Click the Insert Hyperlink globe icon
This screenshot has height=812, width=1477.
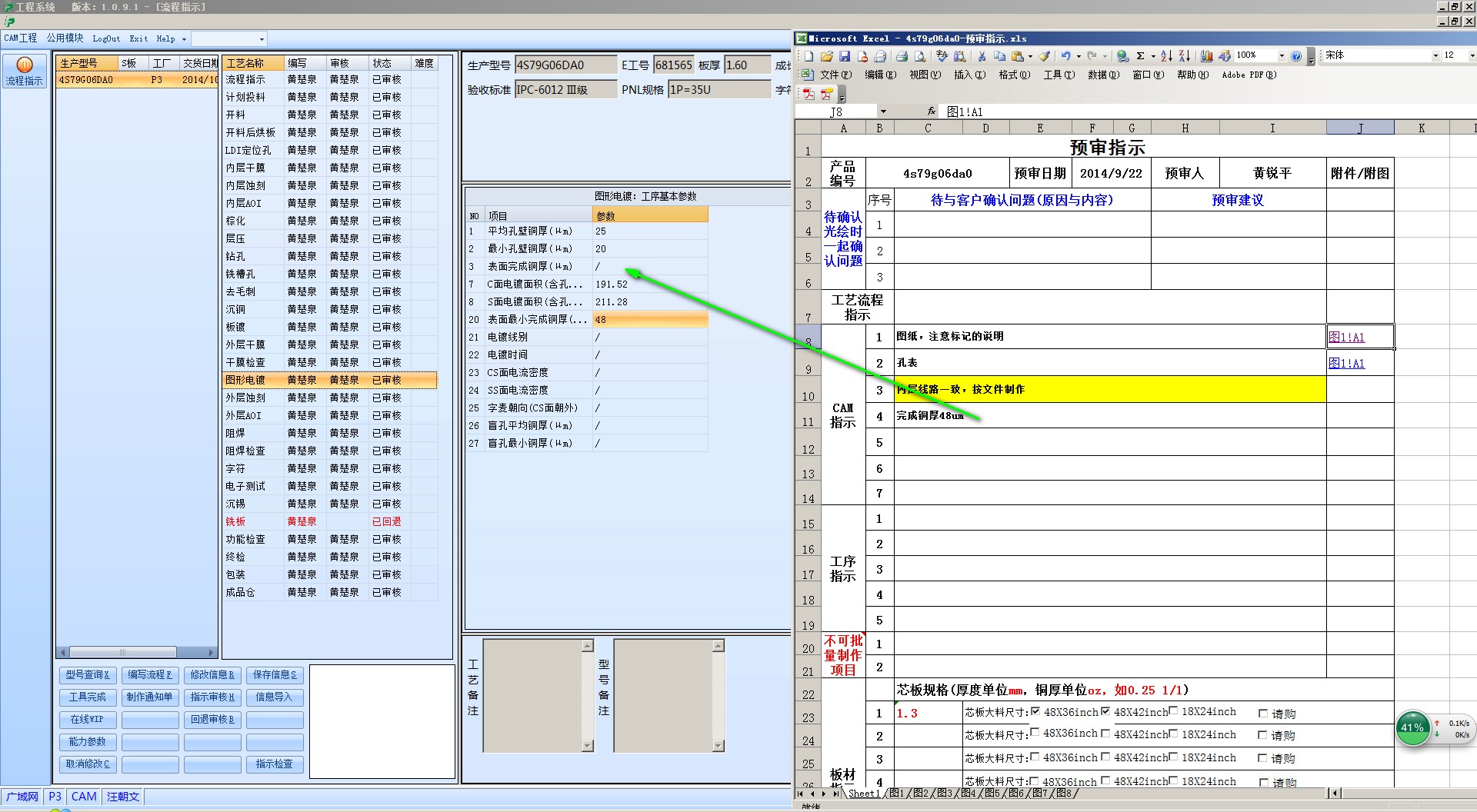(x=1122, y=56)
